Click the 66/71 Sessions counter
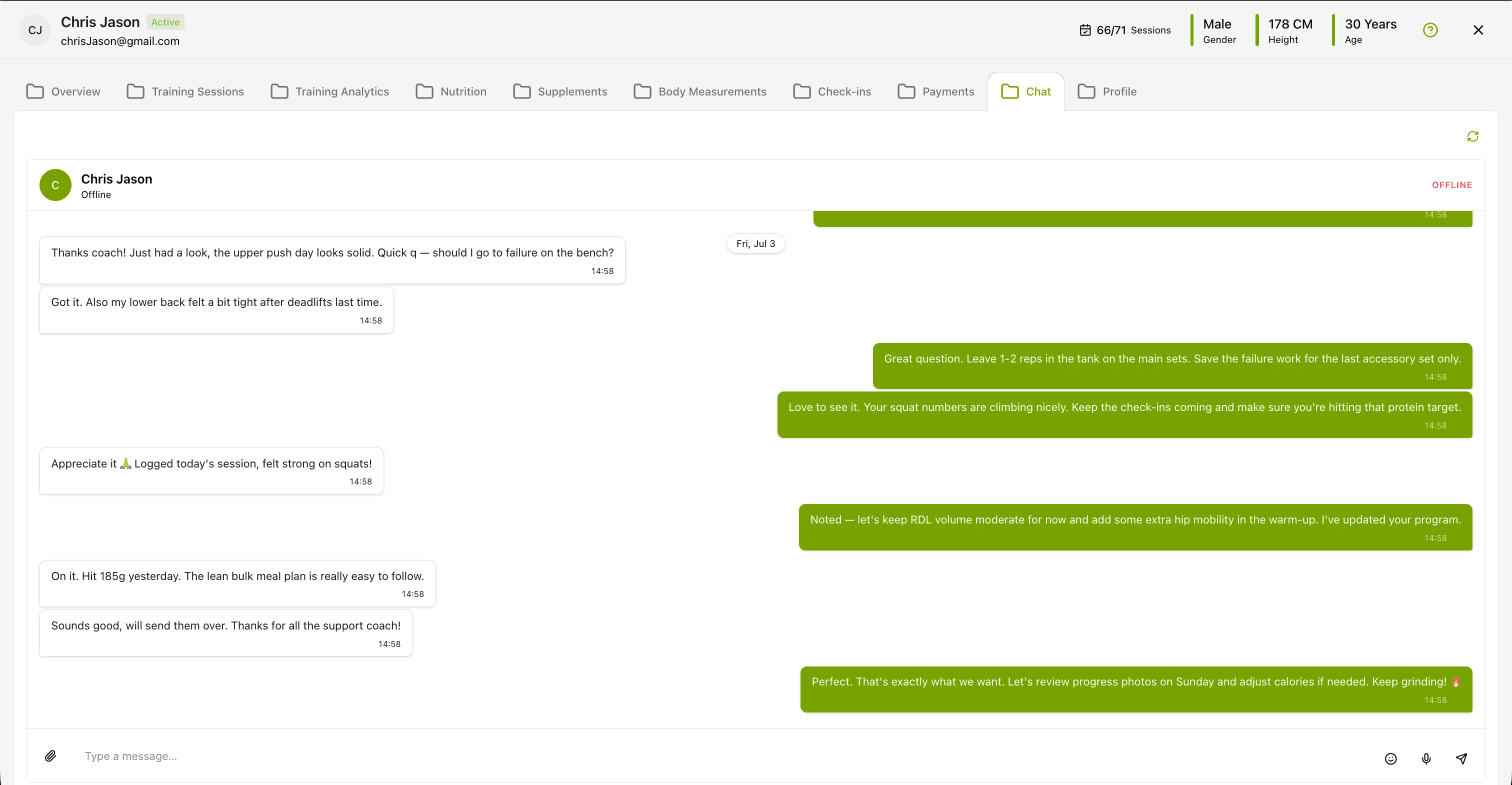1512x785 pixels. click(x=1125, y=30)
